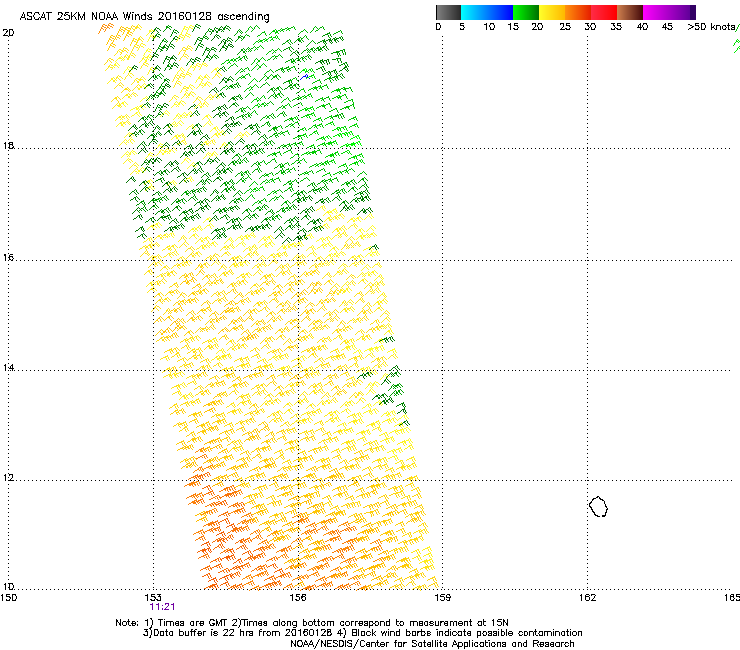Viewport: 740px width, 650px height.
Task: Click the latitude label 18
Action: 8,145
